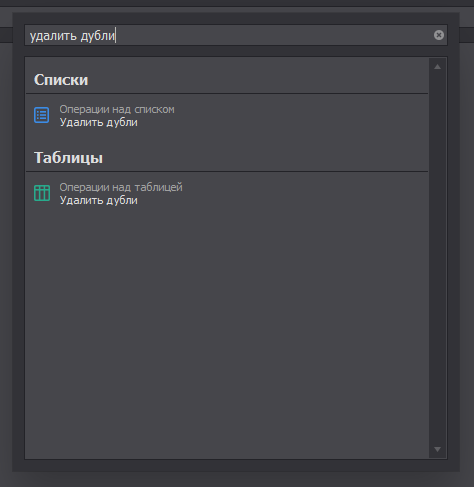474x487 pixels.
Task: Click blank space right of the list result row
Action: (300, 116)
